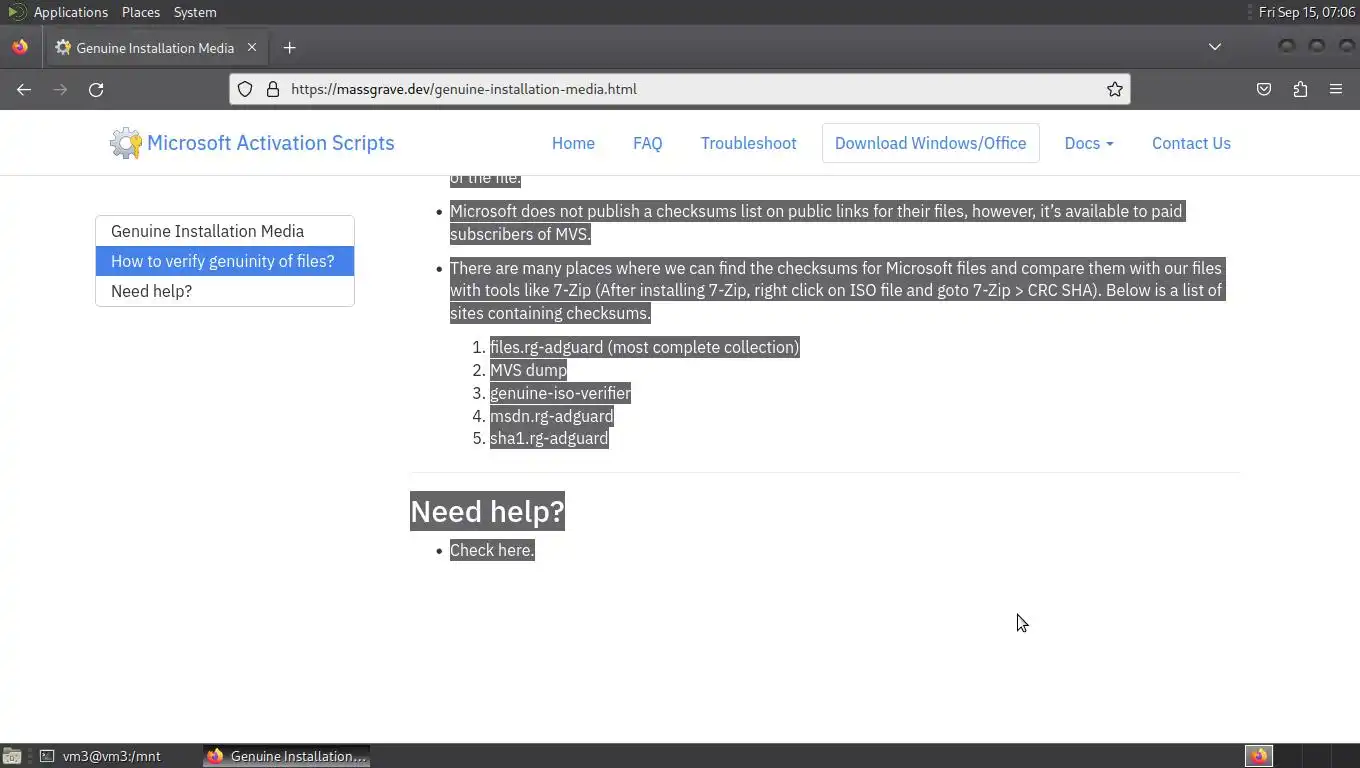Select How to verify genuinity of files?
The image size is (1360, 768).
point(225,261)
